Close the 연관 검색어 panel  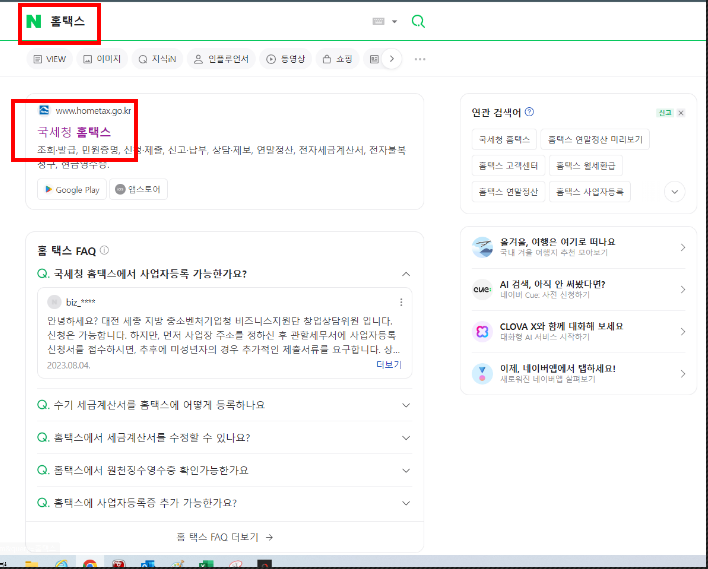click(681, 113)
